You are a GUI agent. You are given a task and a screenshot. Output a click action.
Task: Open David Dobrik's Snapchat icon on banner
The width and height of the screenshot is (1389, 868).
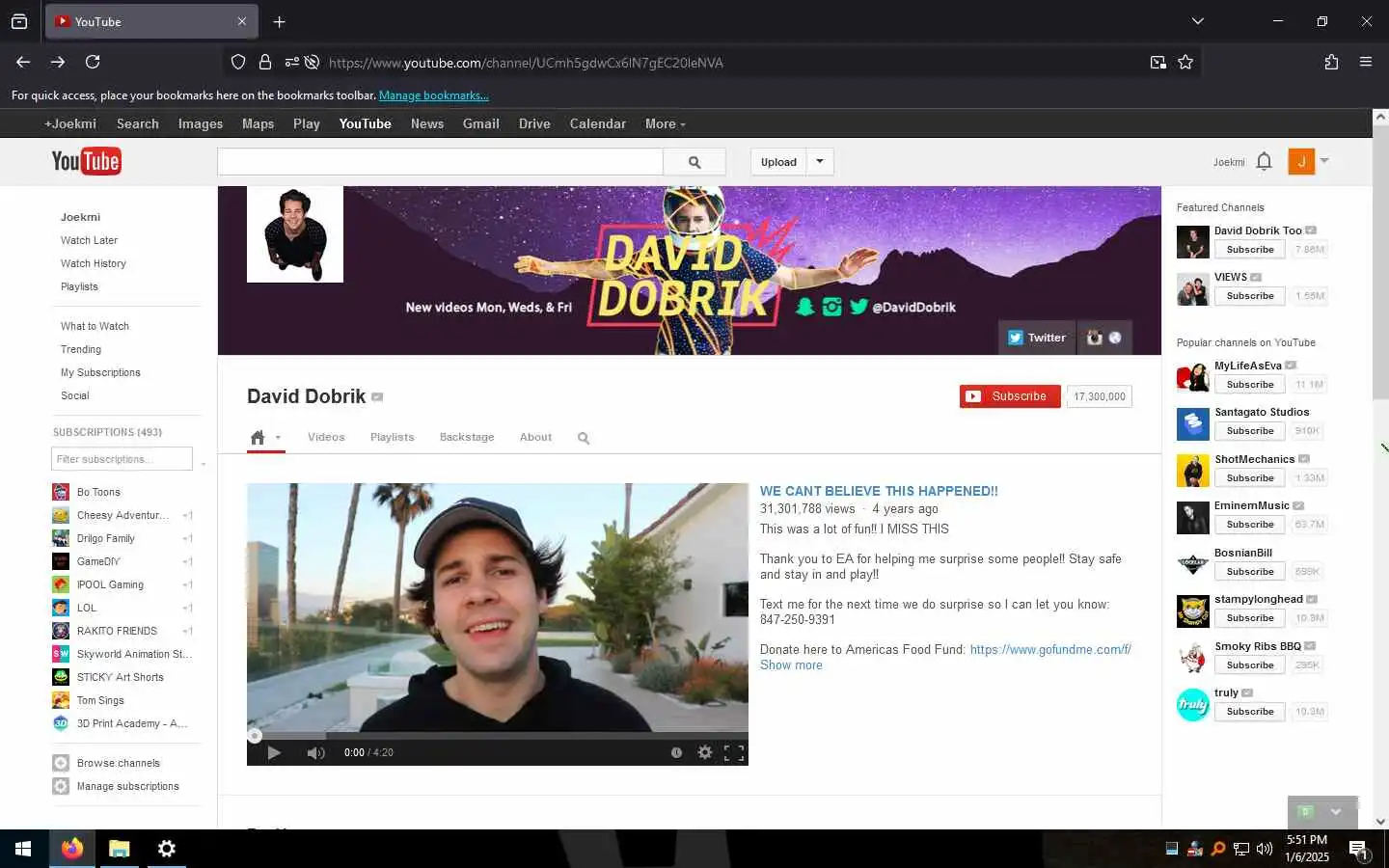click(804, 307)
